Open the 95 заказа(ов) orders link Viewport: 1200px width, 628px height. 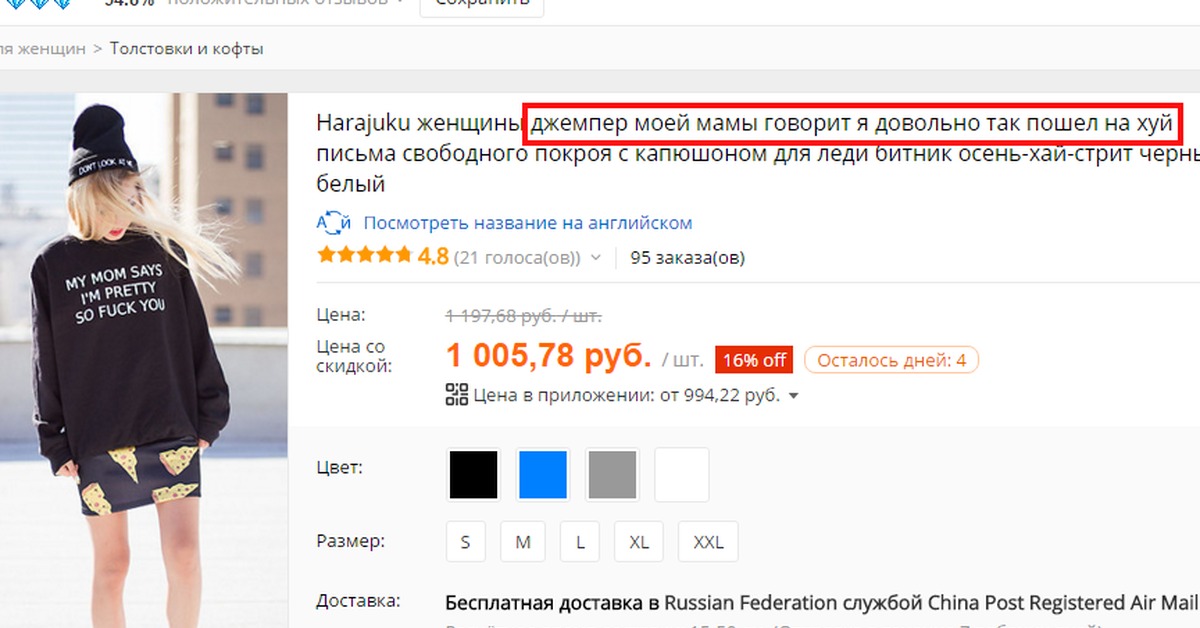click(687, 257)
